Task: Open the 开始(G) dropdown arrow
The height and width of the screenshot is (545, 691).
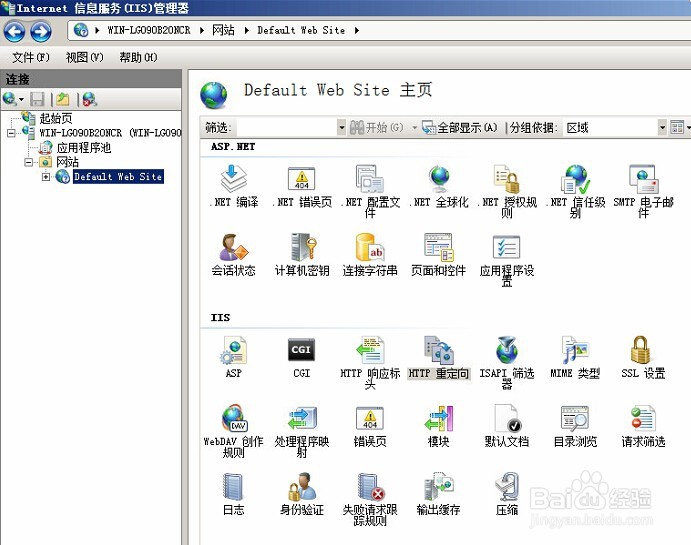Action: click(414, 128)
